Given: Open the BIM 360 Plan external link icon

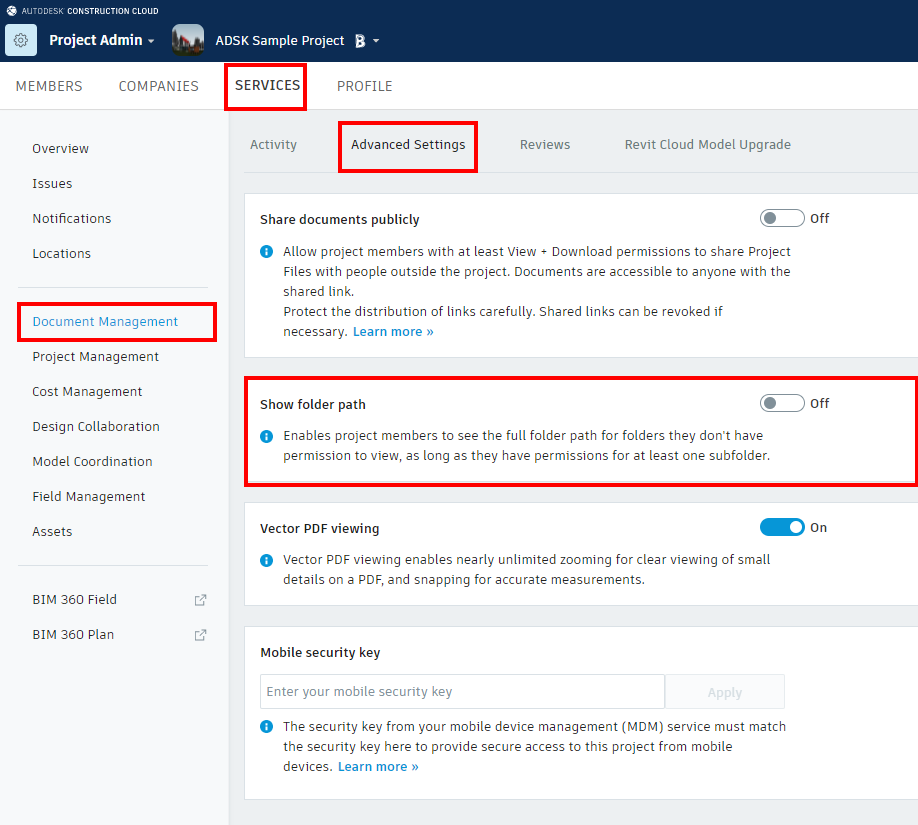Looking at the screenshot, I should pos(200,635).
